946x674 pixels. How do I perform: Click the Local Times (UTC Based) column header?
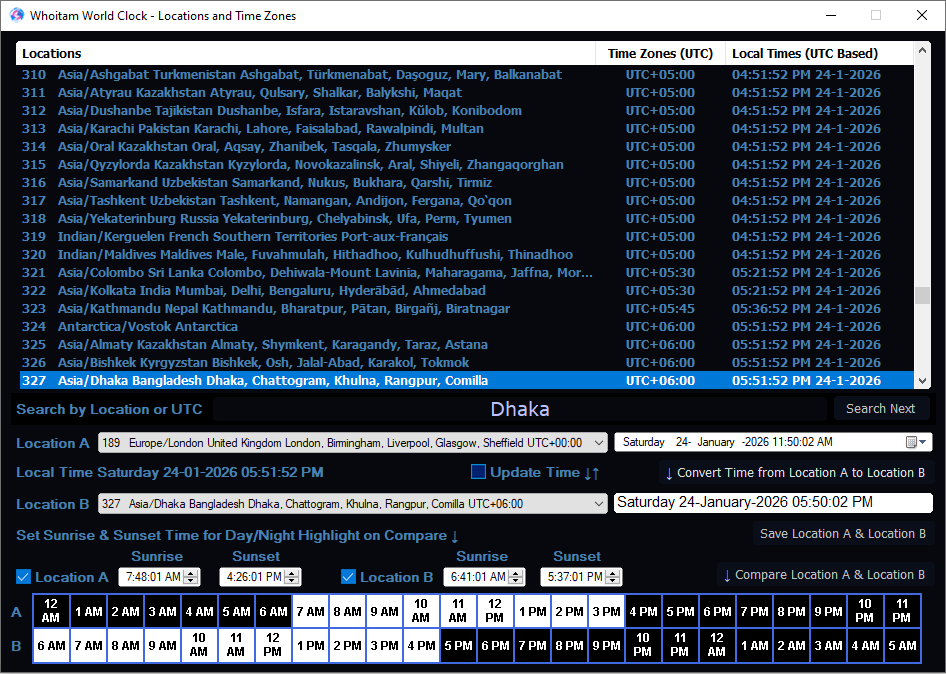(805, 54)
